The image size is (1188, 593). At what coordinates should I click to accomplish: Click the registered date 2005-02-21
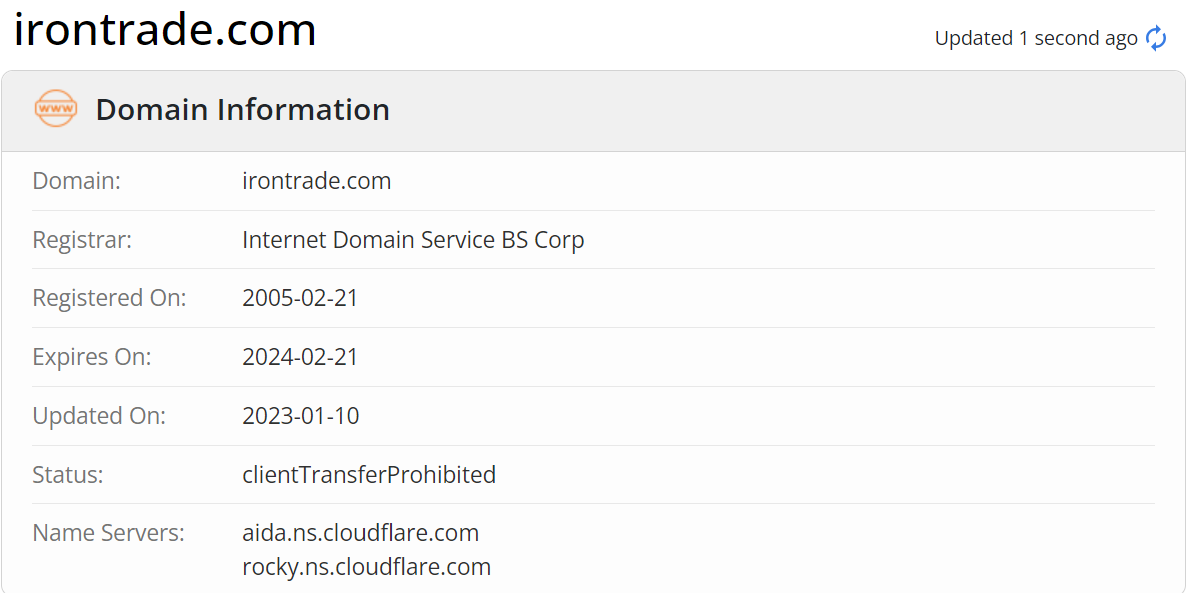tap(300, 298)
